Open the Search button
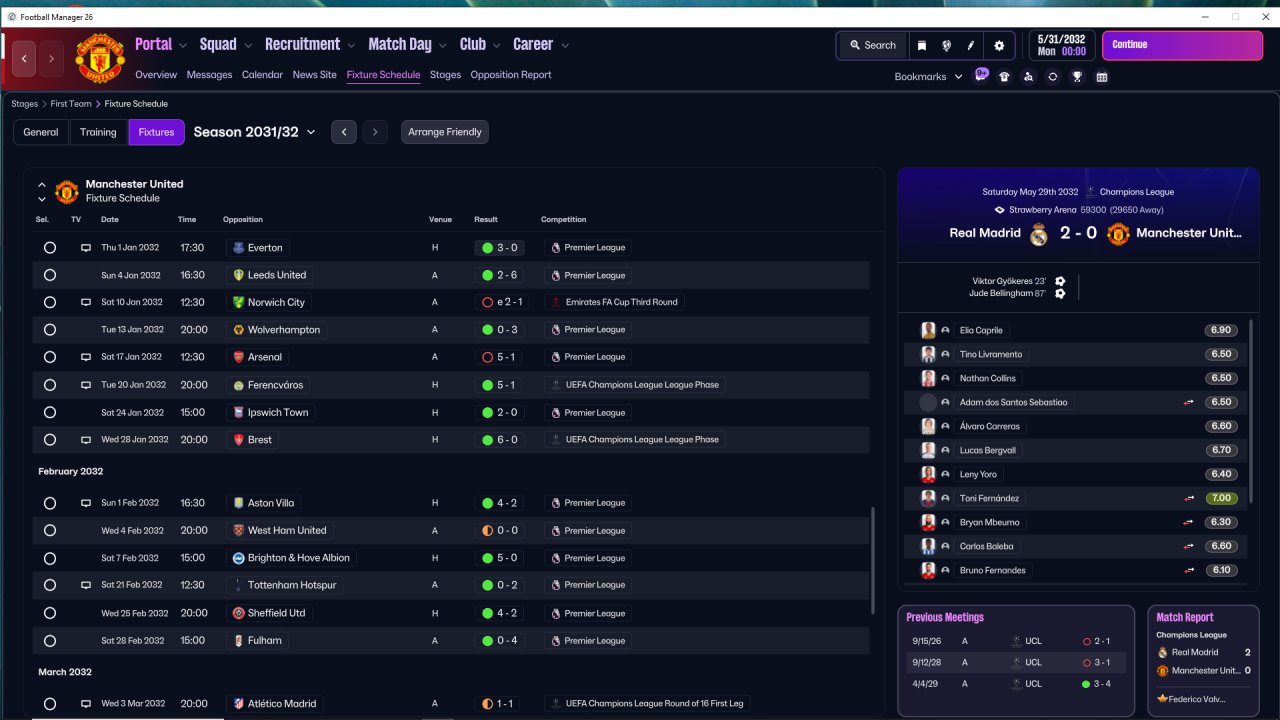Image resolution: width=1280 pixels, height=720 pixels. [x=873, y=45]
